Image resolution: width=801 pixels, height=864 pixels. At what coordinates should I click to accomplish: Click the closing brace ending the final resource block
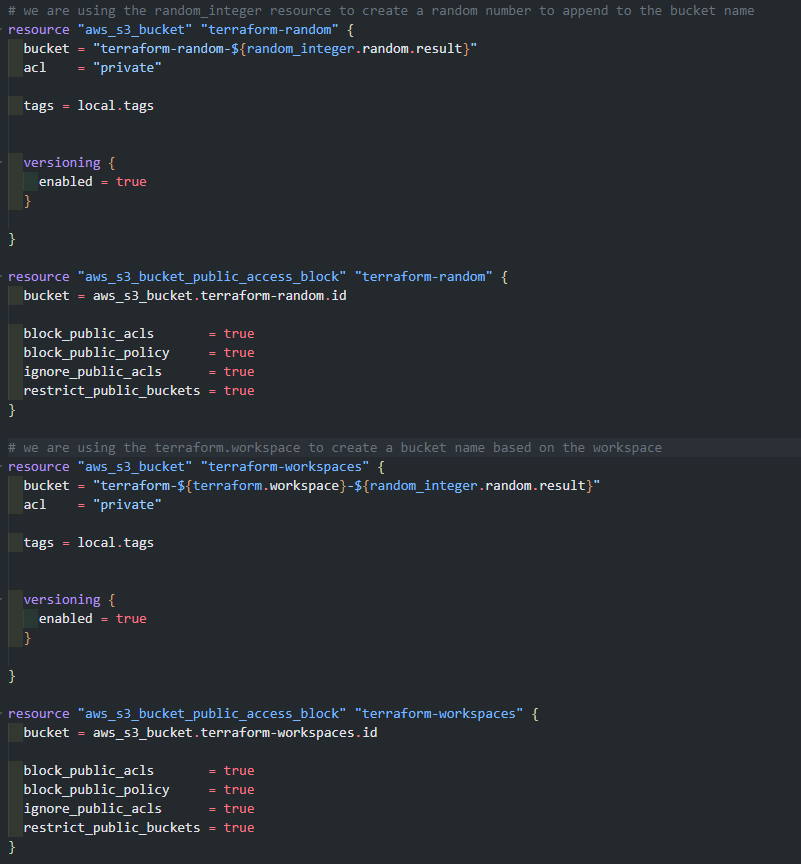12,847
